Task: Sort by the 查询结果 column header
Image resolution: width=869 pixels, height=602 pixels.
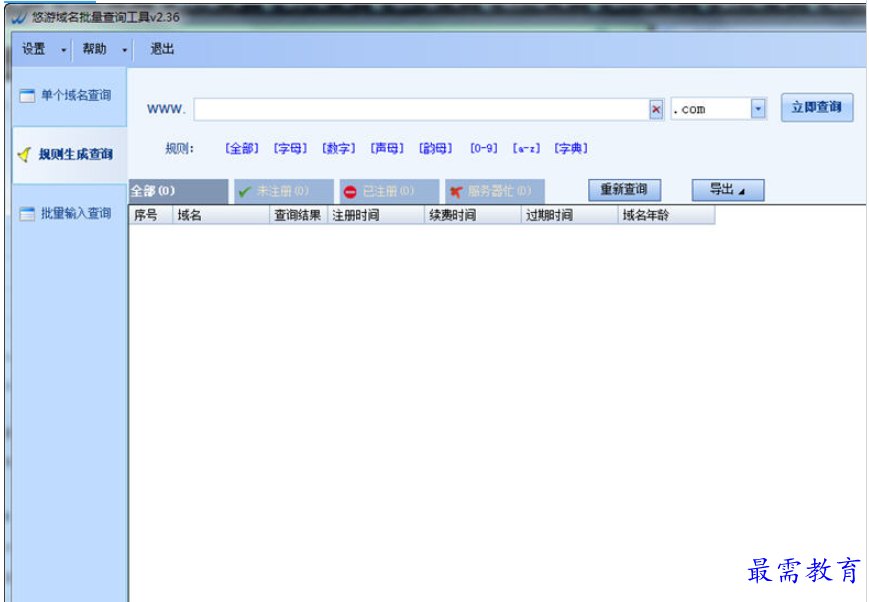Action: tap(298, 215)
